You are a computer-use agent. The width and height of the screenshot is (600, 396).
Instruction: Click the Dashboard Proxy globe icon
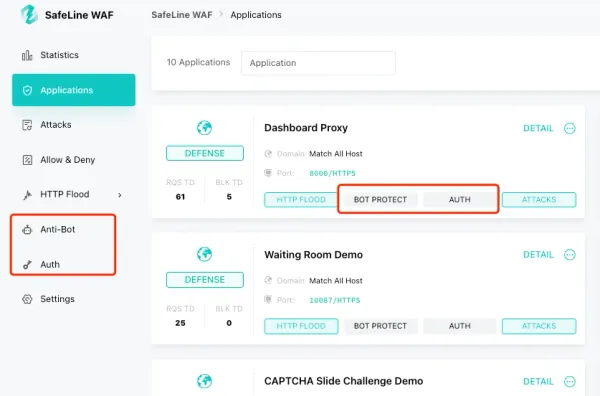tap(204, 128)
